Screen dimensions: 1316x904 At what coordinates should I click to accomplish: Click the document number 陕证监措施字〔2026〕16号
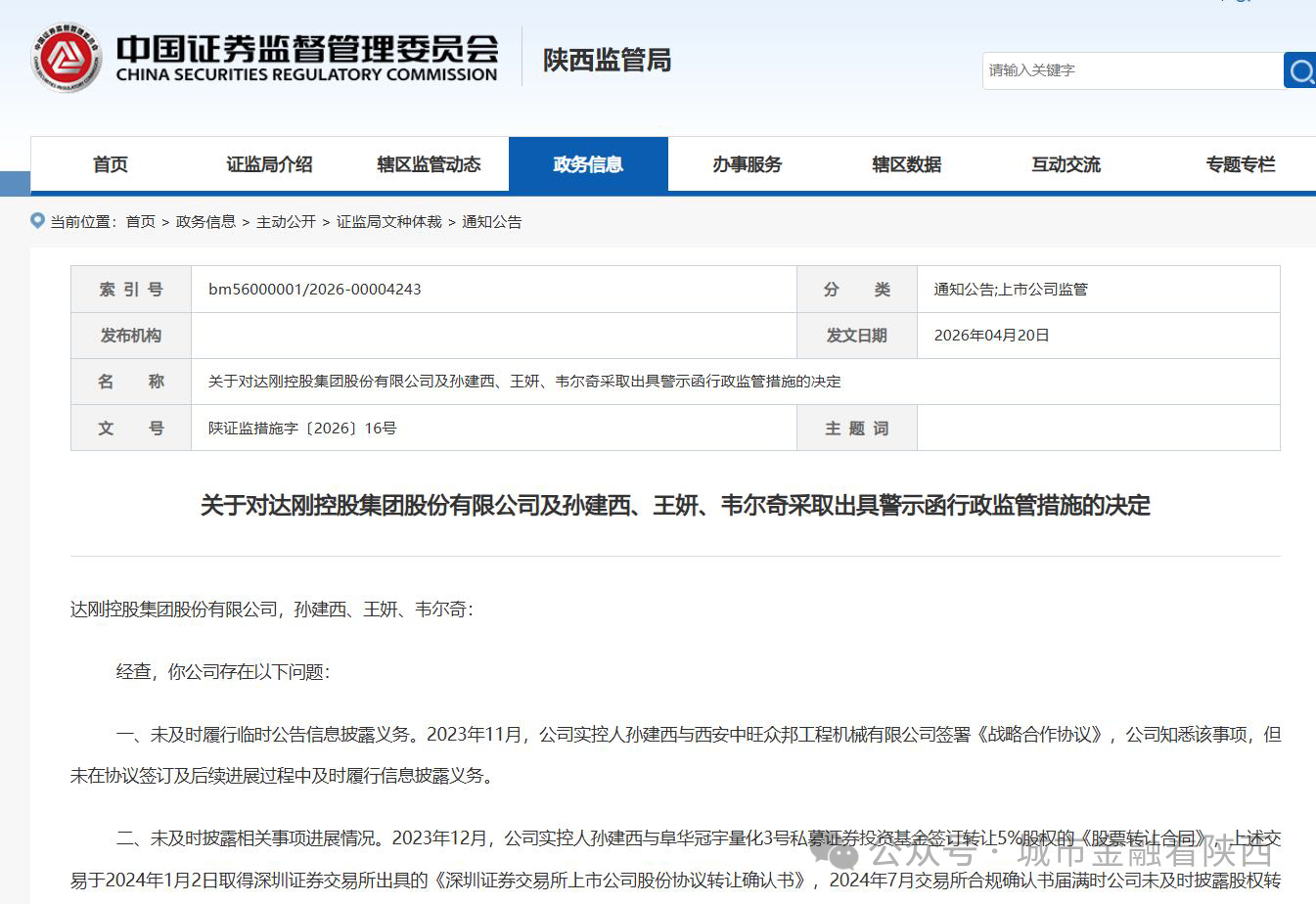point(302,429)
